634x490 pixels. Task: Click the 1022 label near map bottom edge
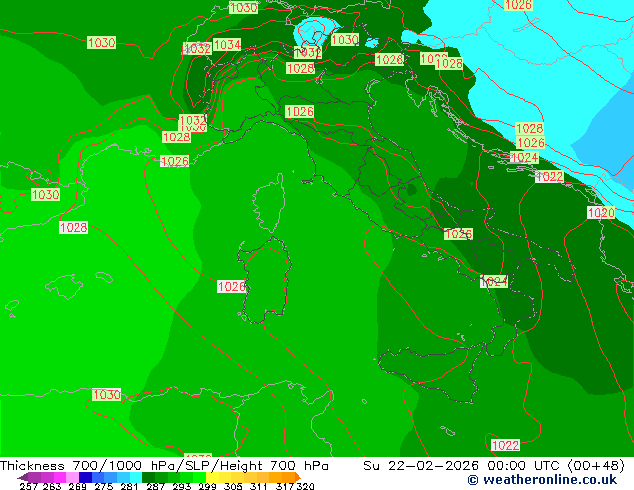coord(505,445)
